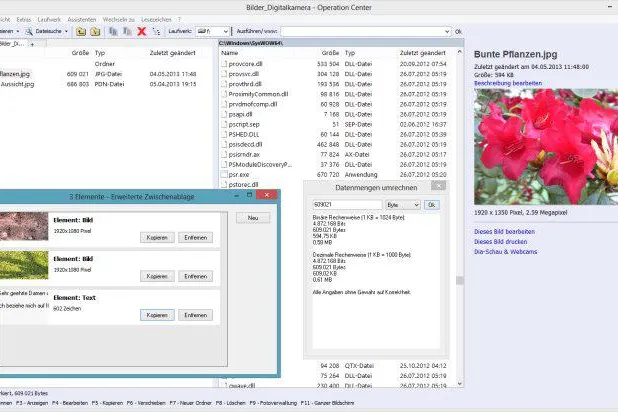Image resolution: width=618 pixels, height=412 pixels.
Task: Open the Extras menu
Action: click(24, 19)
